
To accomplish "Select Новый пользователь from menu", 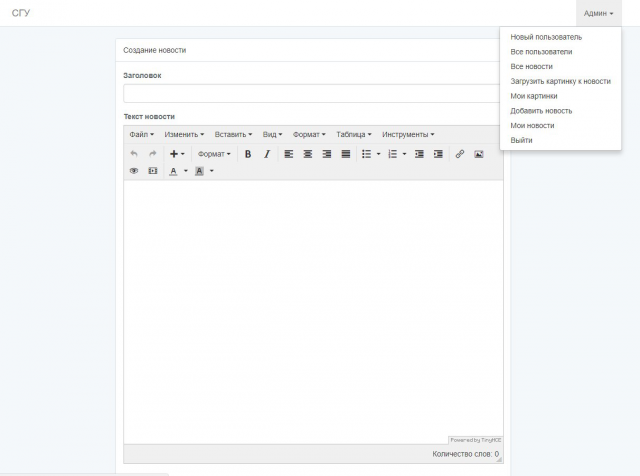I will coord(546,37).
